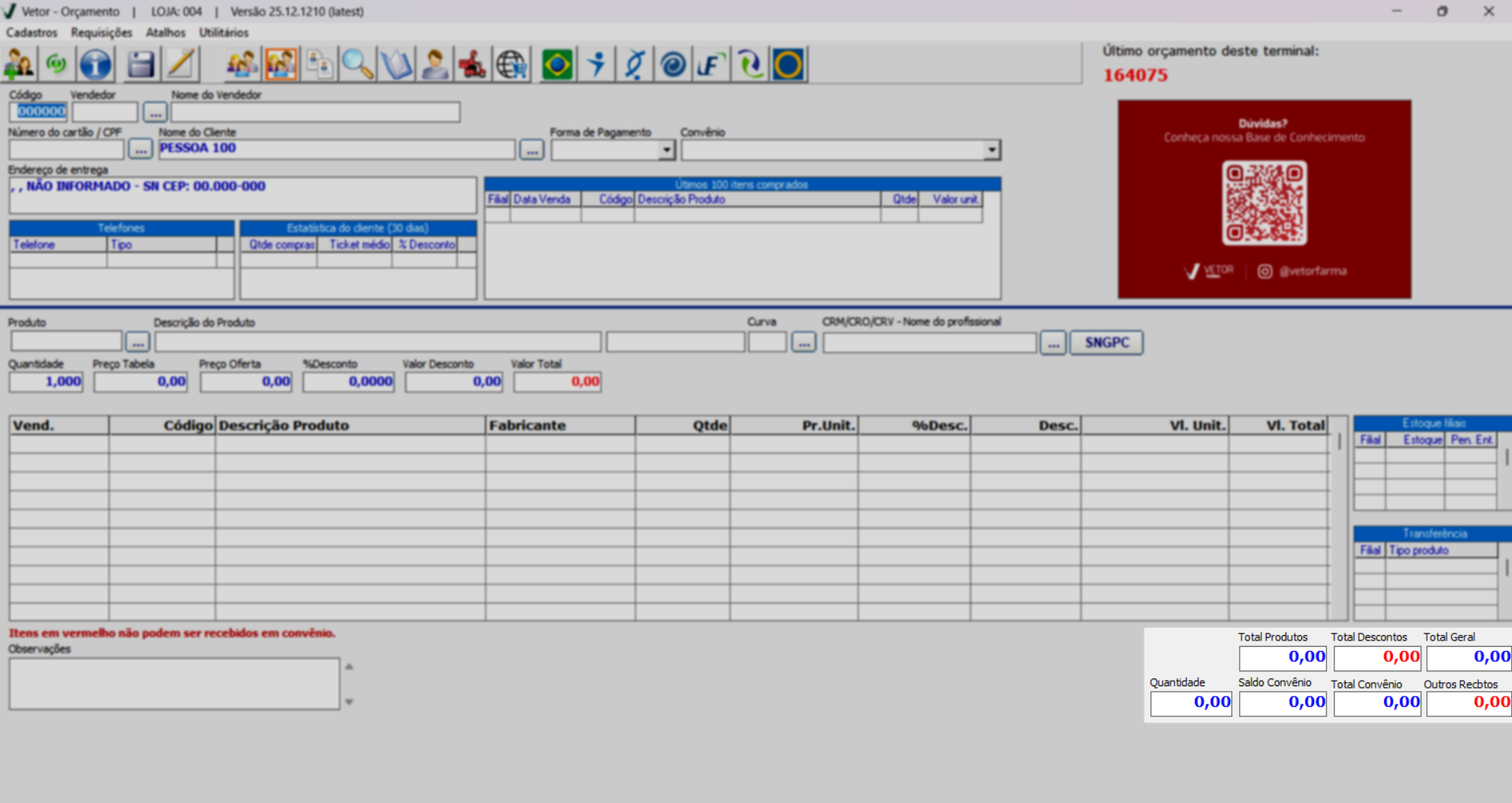
Task: Open client name lookup ellipsis button
Action: pos(532,149)
